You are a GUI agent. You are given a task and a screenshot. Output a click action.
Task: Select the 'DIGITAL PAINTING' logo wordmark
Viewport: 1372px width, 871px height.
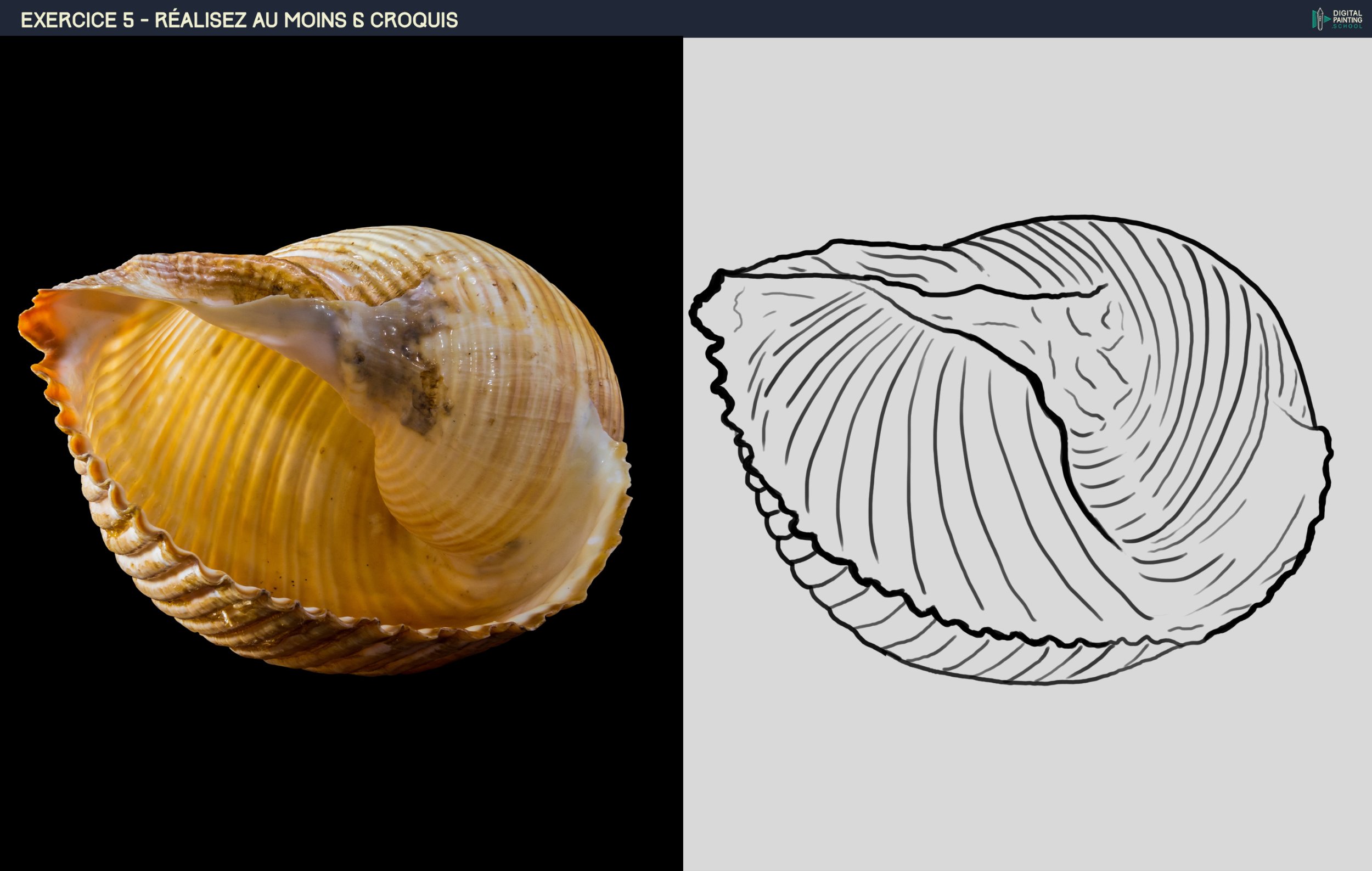point(1347,16)
